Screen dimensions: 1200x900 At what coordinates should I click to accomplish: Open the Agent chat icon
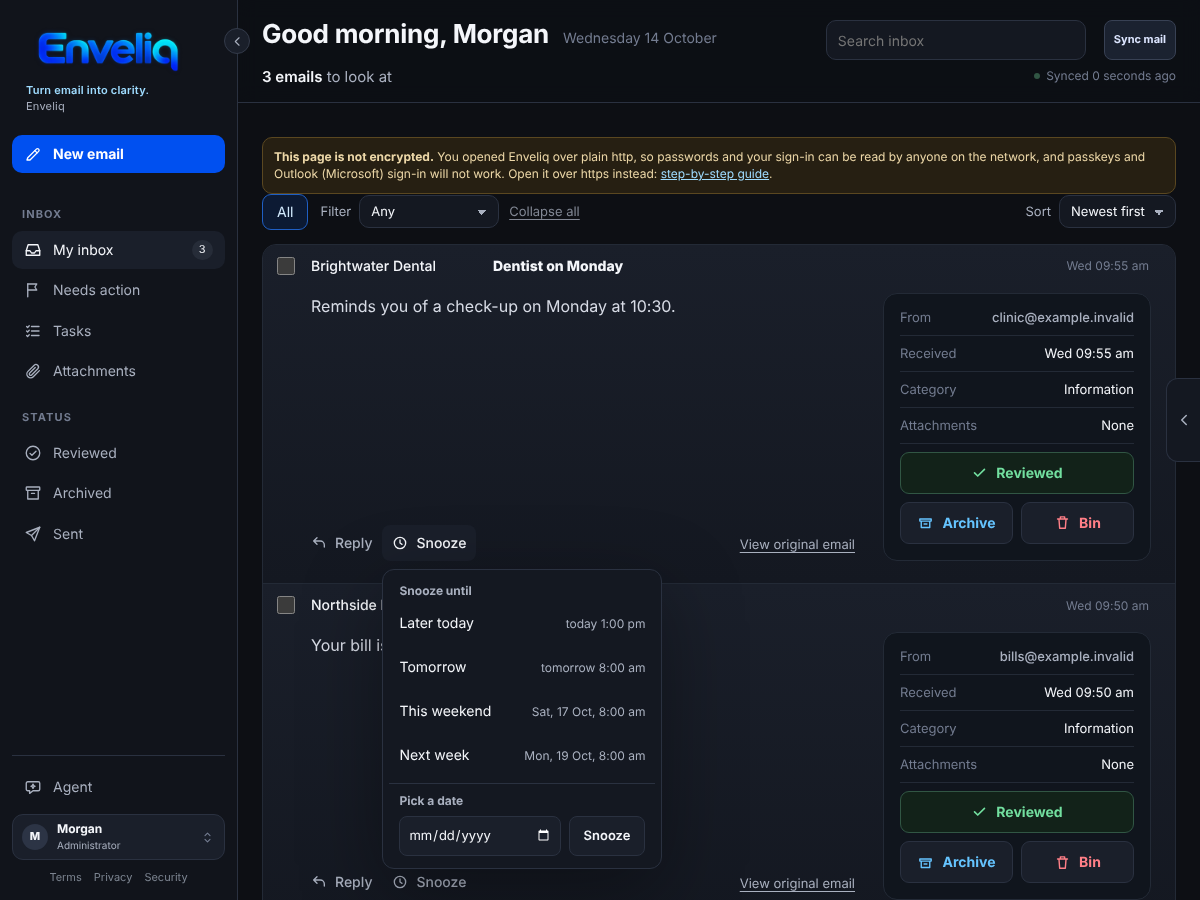tap(33, 787)
